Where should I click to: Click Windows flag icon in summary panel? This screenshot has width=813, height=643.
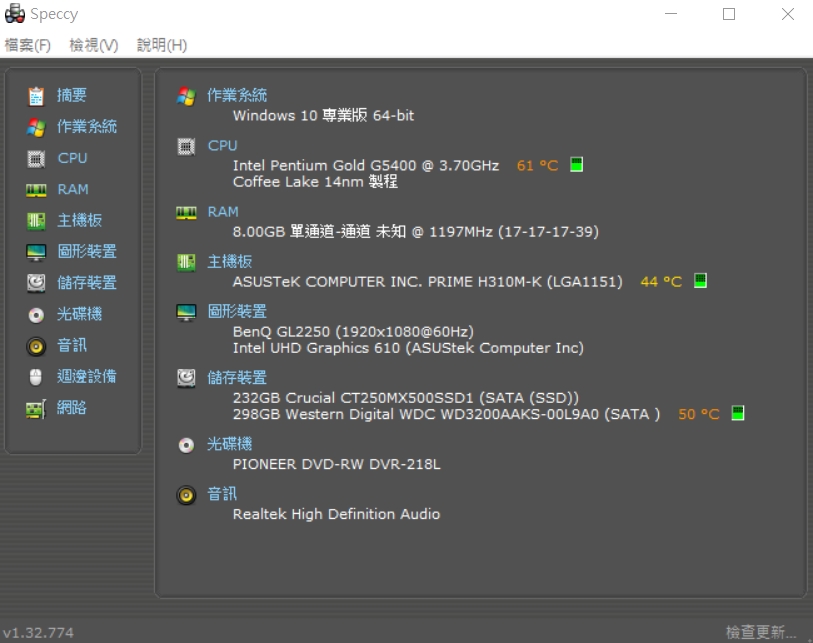pyautogui.click(x=186, y=96)
